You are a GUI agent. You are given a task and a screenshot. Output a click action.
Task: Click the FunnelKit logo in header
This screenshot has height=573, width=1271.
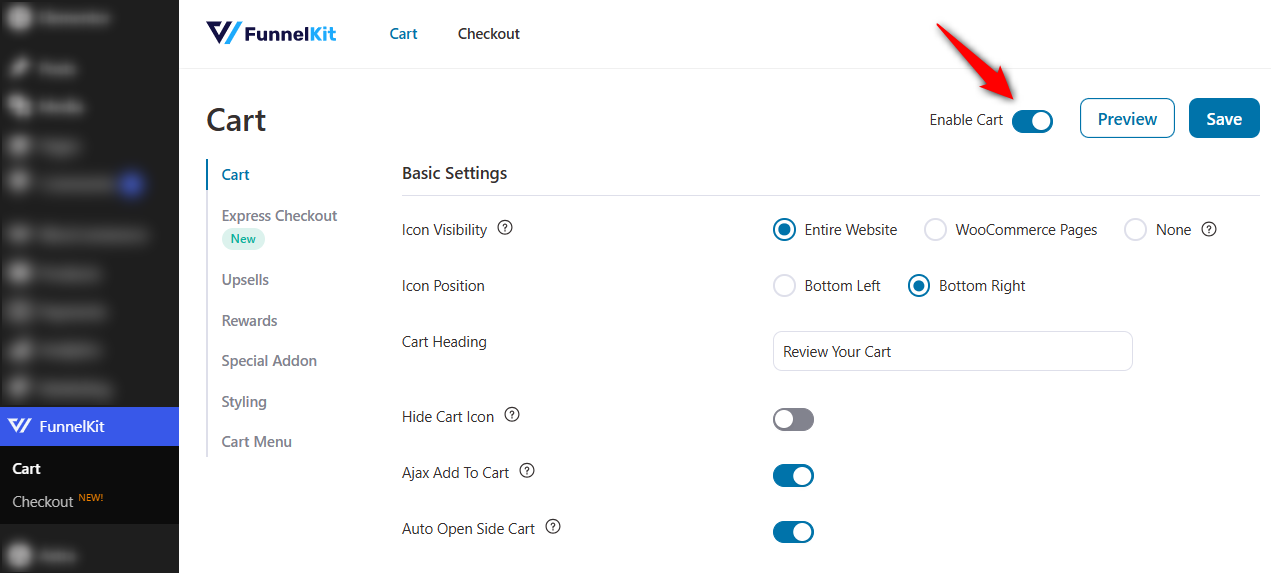point(271,33)
